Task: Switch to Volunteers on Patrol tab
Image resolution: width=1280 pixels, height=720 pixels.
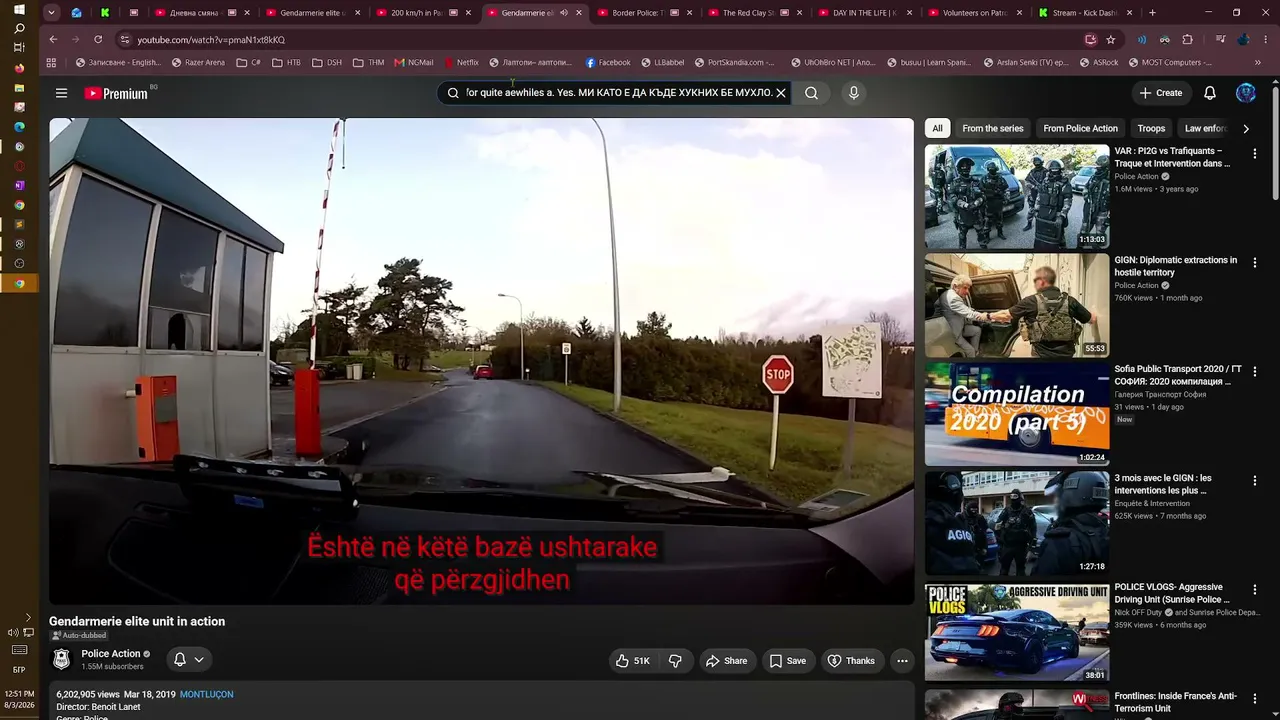Action: tap(976, 13)
